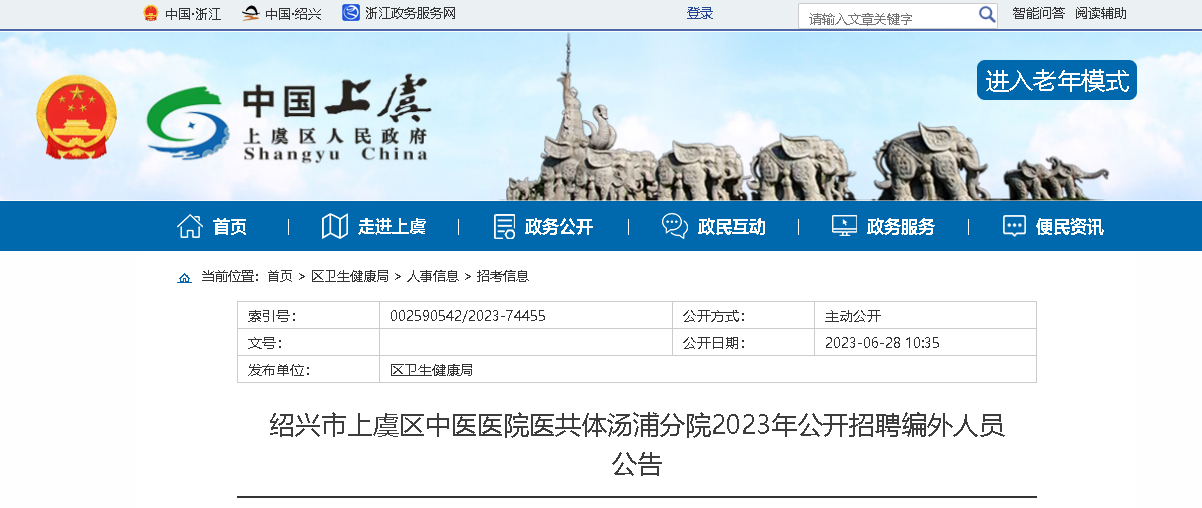Click the 中国·绍兴 logo icon
This screenshot has height=508, width=1202.
[x=251, y=13]
